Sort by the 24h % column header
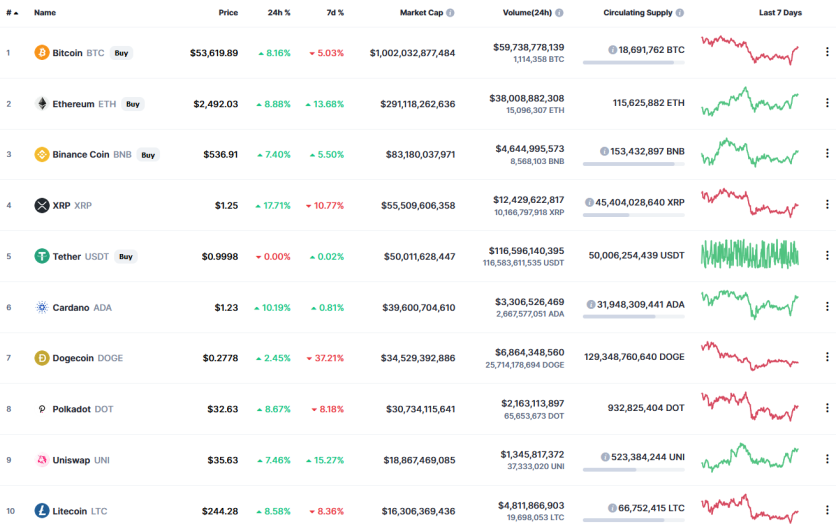The height and width of the screenshot is (531, 836). [x=279, y=13]
